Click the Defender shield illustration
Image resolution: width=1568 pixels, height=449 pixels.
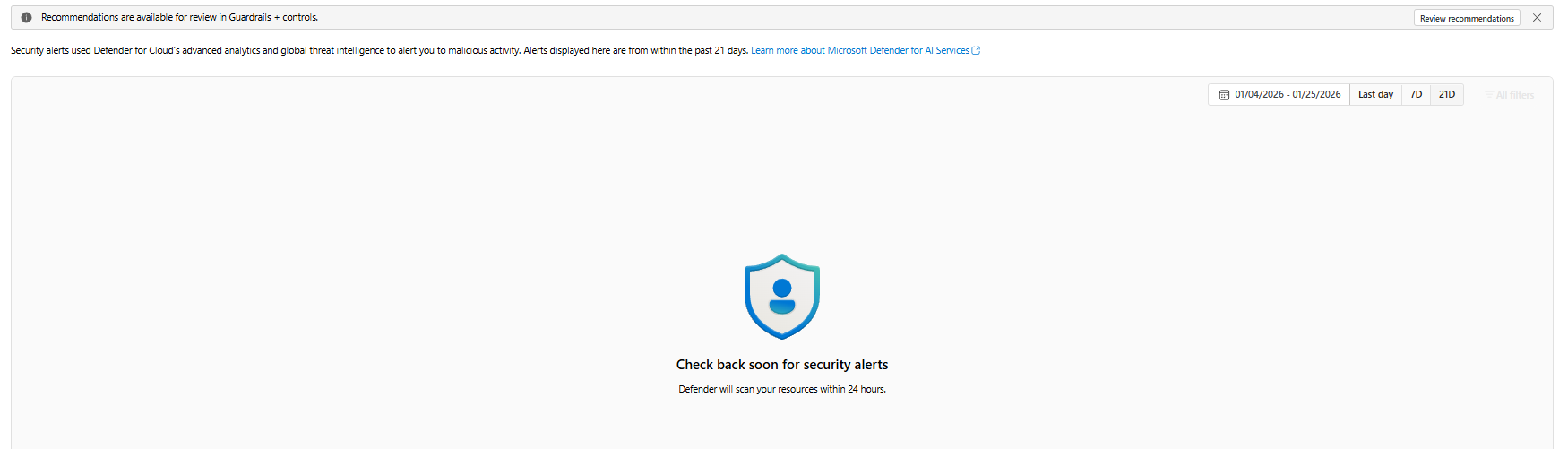782,297
